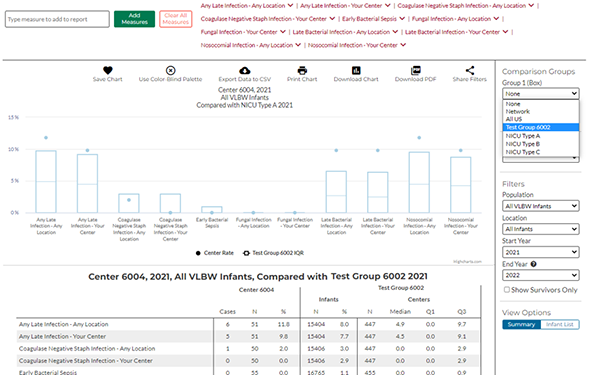Expand Nosocomial Infection - Any Location chevron
Viewport: 600px width, 375px height.
tap(298, 45)
